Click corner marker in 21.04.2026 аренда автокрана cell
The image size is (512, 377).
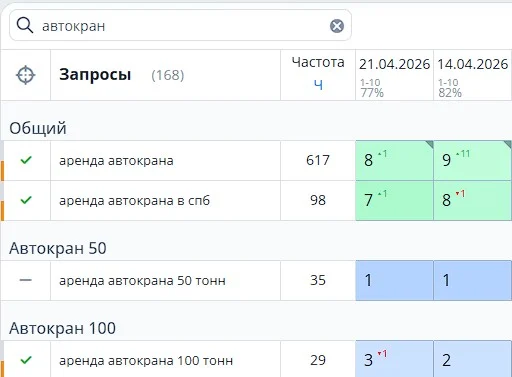click(x=430, y=144)
